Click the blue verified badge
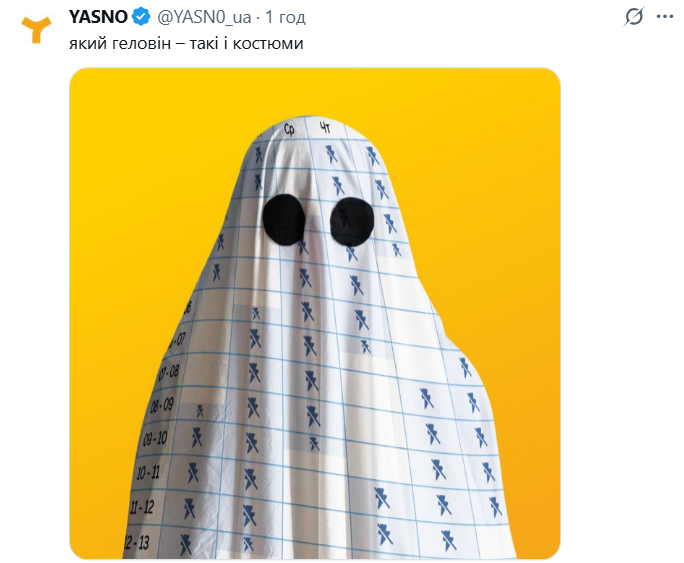684x563 pixels. 141,17
